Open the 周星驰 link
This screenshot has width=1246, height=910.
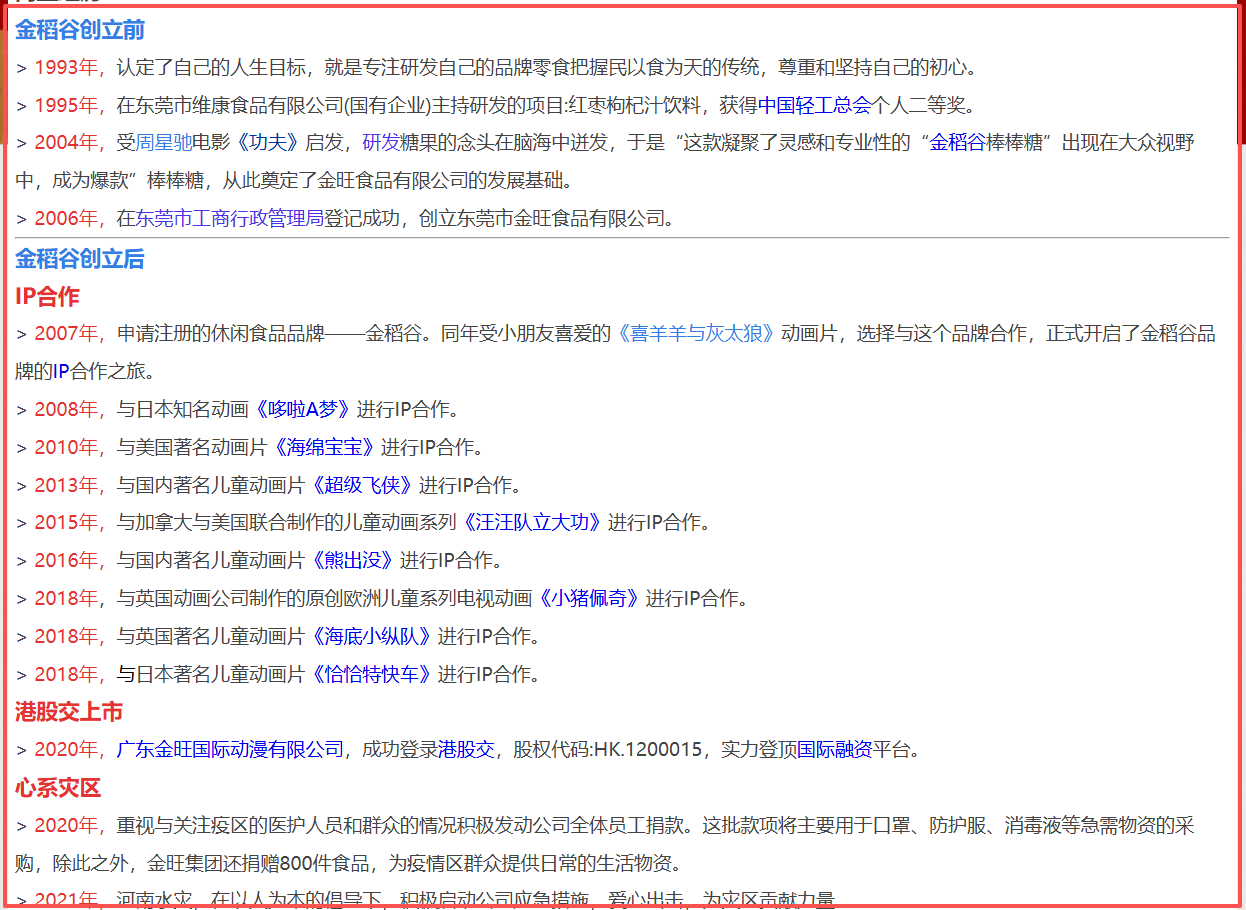pos(164,143)
